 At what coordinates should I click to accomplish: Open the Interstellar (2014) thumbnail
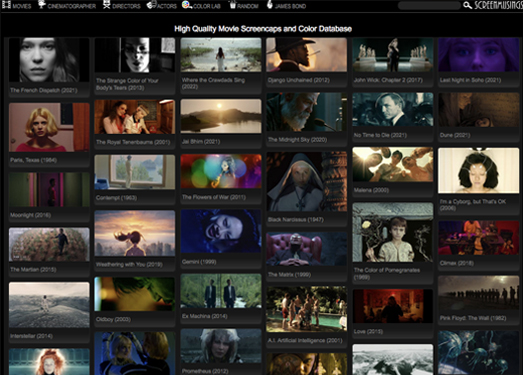(49, 305)
